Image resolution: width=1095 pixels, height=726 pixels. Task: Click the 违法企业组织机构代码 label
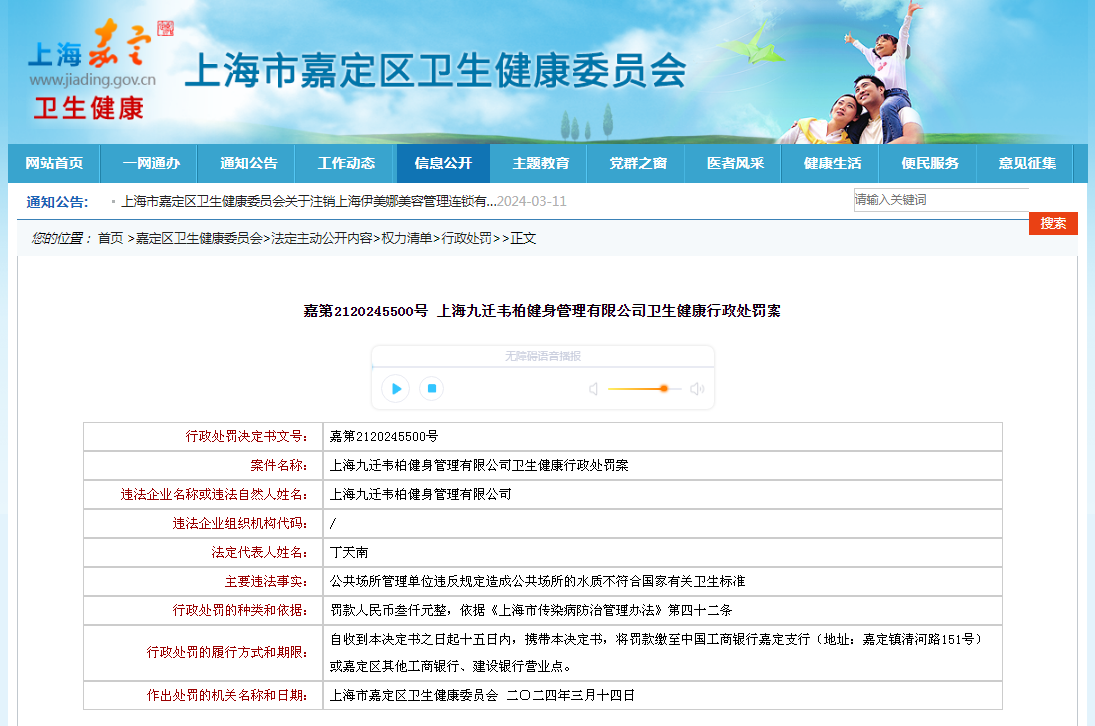(x=240, y=524)
